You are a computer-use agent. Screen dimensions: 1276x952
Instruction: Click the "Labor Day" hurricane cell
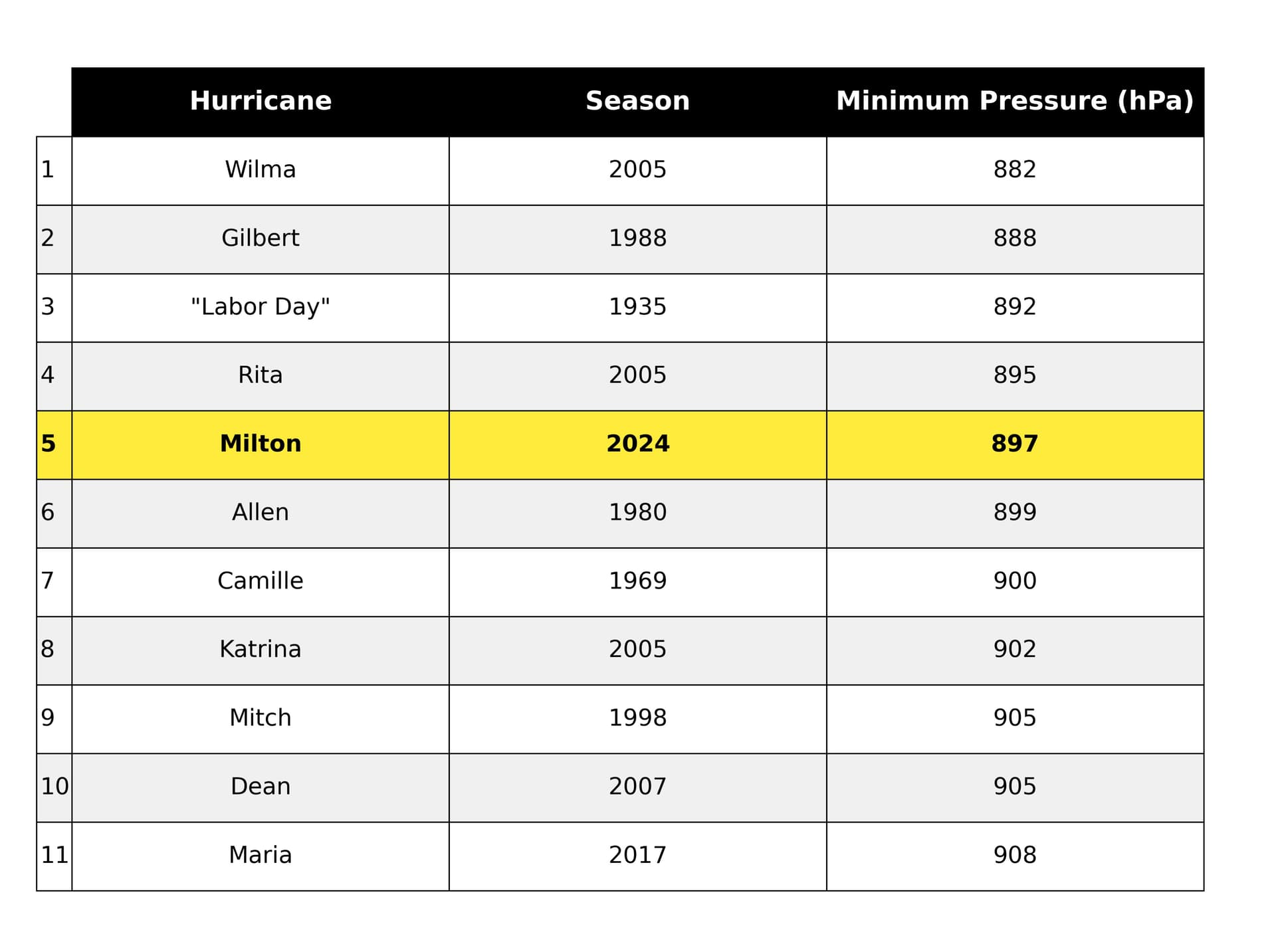[261, 308]
